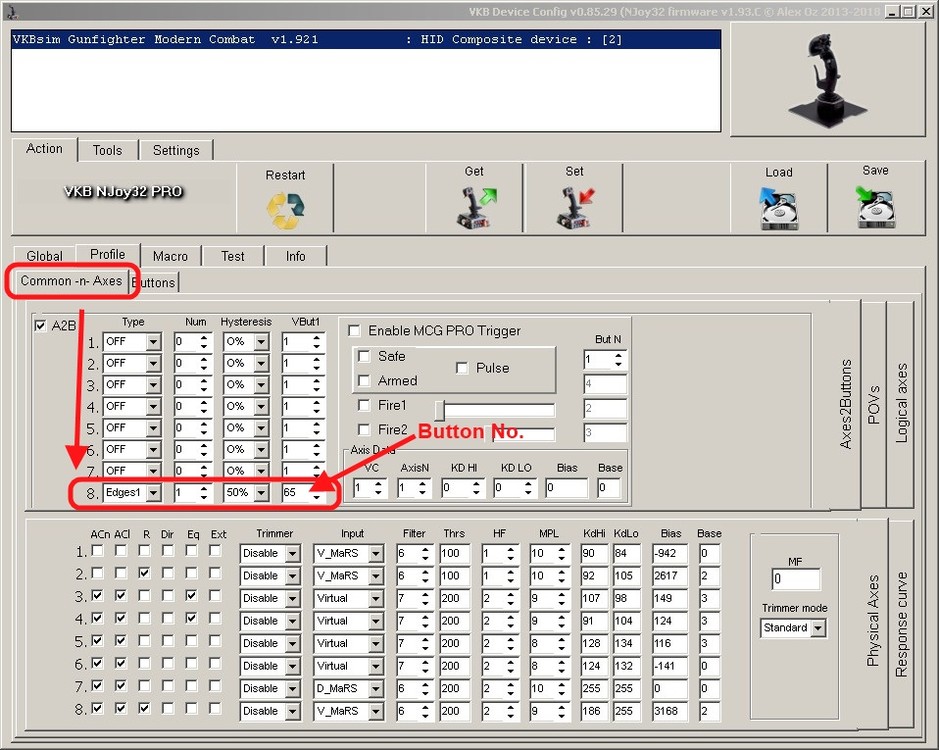Click the MF input field
939x750 pixels.
click(795, 579)
